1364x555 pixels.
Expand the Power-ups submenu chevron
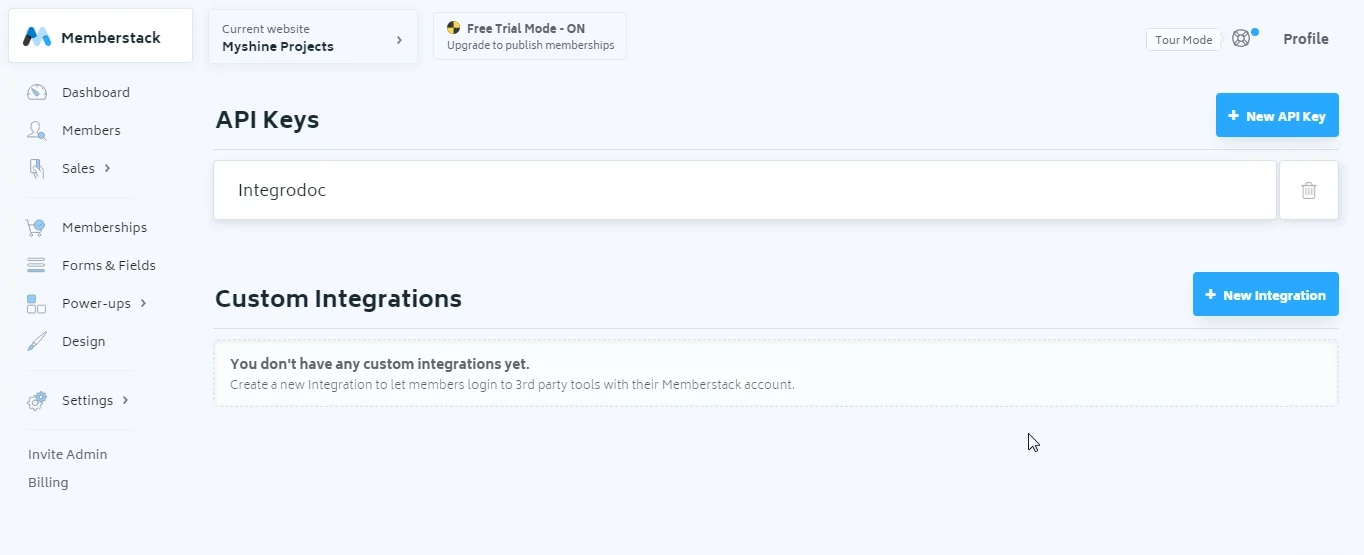point(143,303)
